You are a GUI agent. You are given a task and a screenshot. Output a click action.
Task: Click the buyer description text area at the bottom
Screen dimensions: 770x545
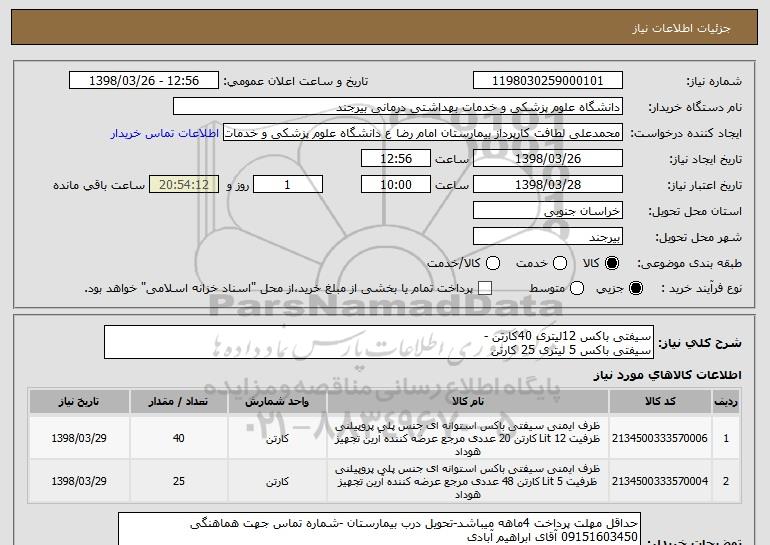380,529
